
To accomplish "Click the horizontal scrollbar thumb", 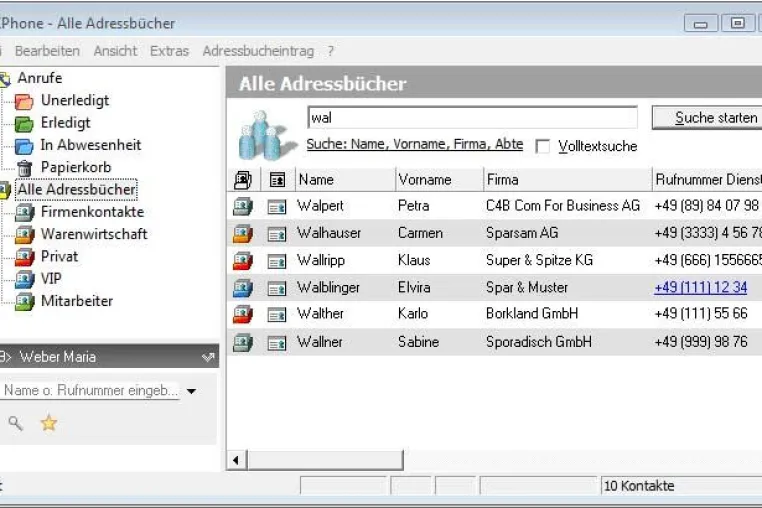I will point(325,460).
